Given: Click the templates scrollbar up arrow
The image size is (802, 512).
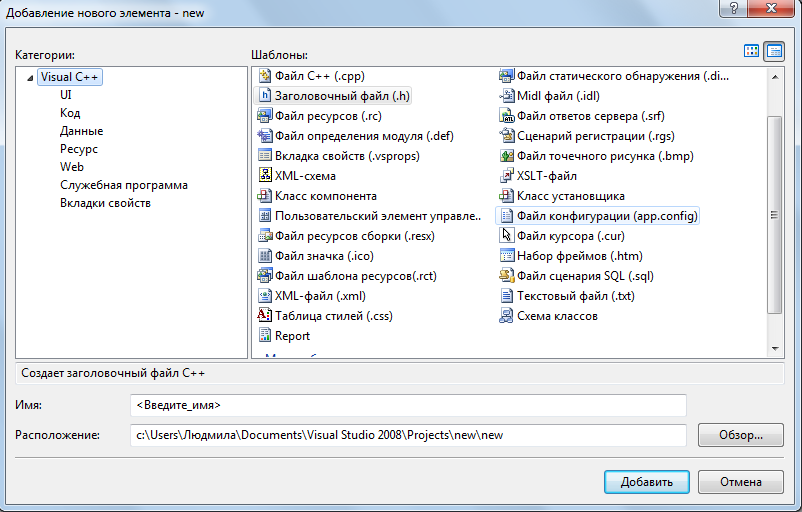Looking at the screenshot, I should tap(774, 77).
